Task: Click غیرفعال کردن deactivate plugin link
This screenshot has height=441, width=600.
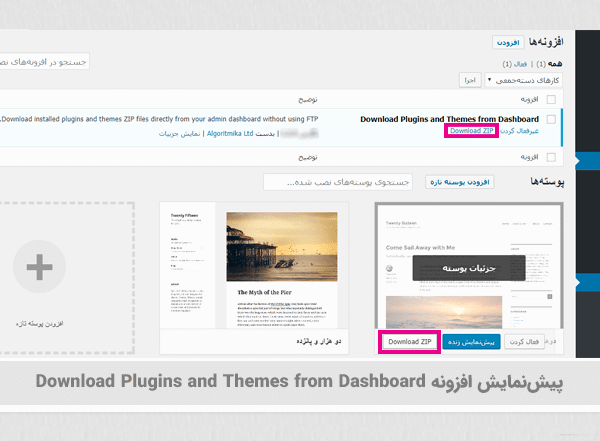Action: [521, 131]
